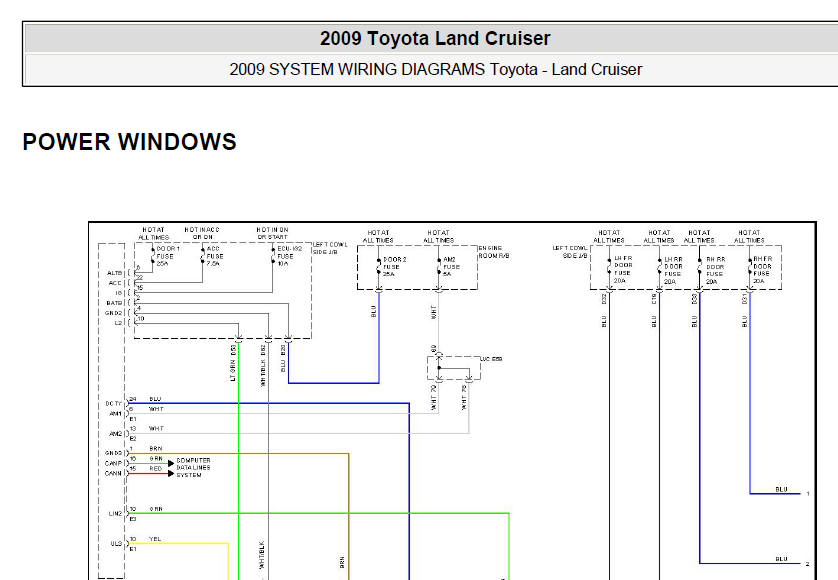Click the "CANN" pin label
The width and height of the screenshot is (838, 580).
click(113, 473)
